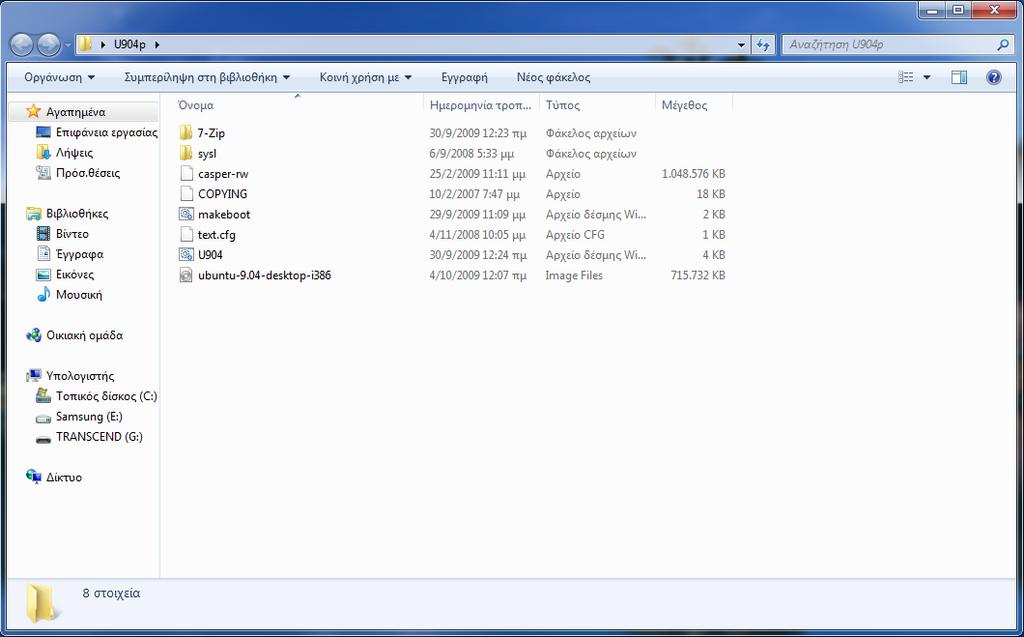Screen dimensions: 1024x637
Task: Click the file name makeboot
Action: pos(224,214)
